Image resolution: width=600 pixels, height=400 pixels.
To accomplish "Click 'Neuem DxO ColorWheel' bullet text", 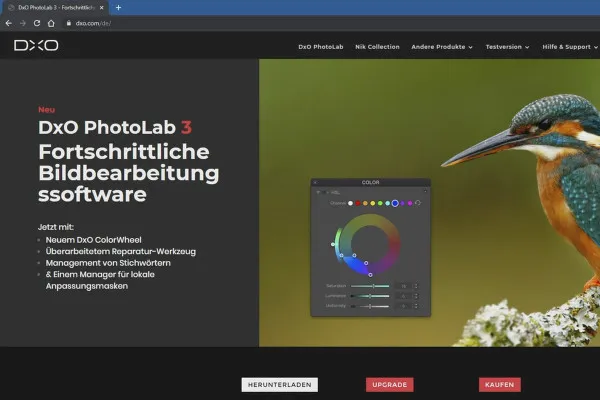I will click(93, 240).
